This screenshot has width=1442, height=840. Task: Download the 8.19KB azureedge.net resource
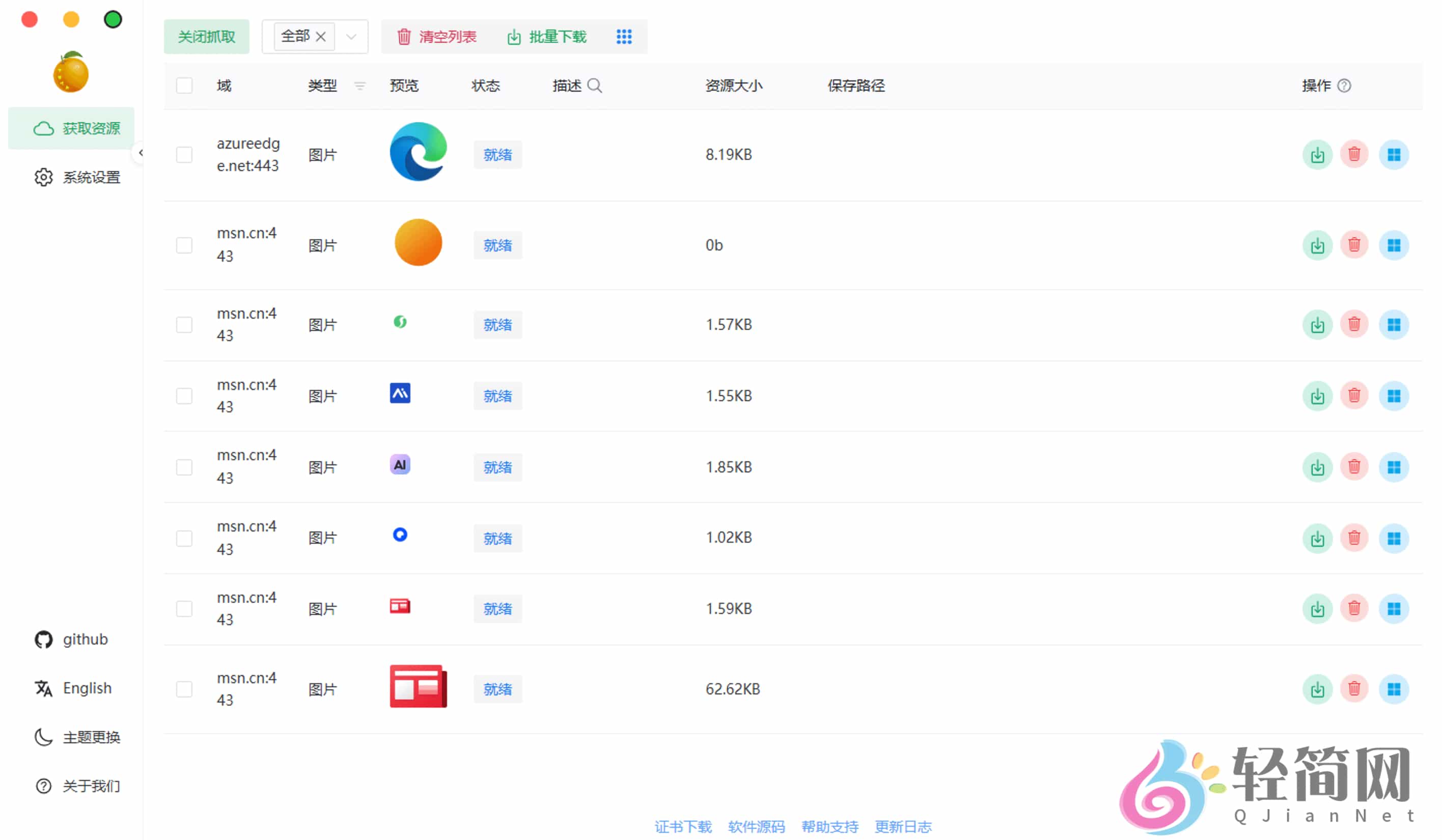[1317, 154]
